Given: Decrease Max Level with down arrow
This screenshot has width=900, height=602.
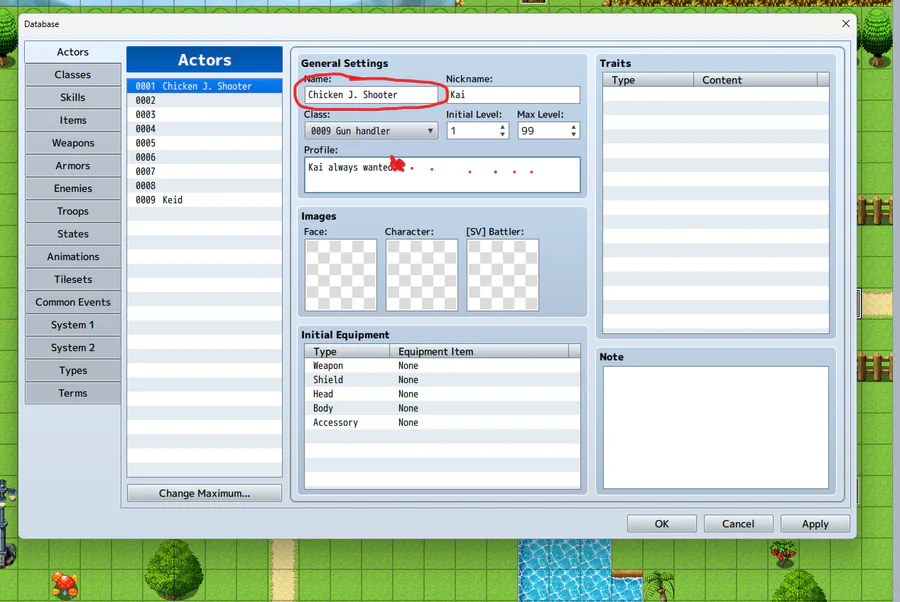Looking at the screenshot, I should [x=573, y=135].
